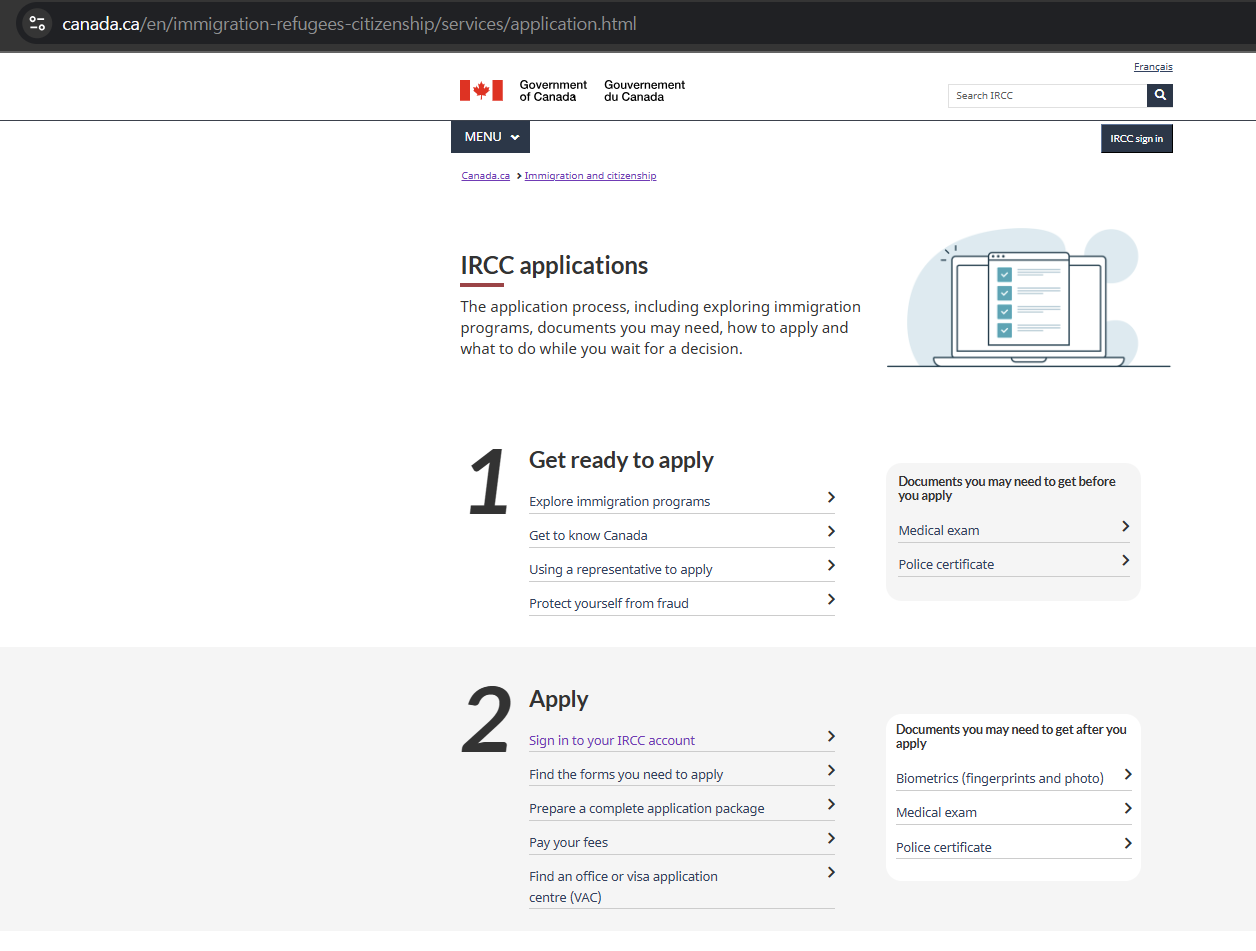This screenshot has width=1256, height=951.
Task: Click chevron beside Prepare a complete application package
Action: pyautogui.click(x=831, y=804)
